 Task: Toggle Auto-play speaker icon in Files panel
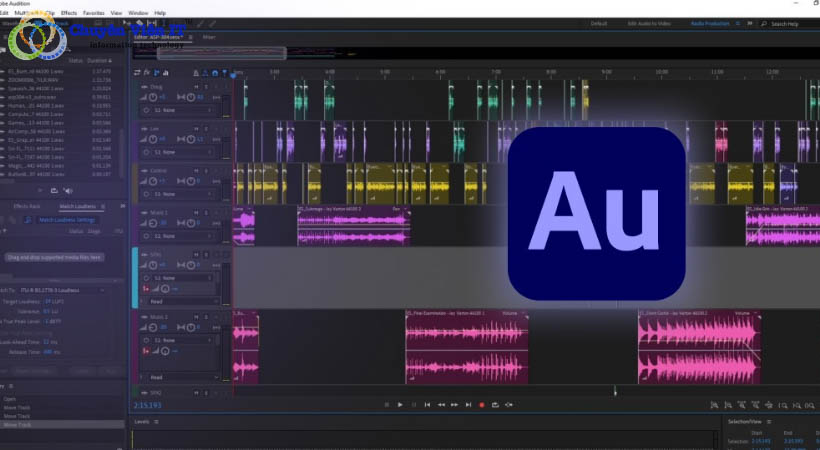point(68,190)
